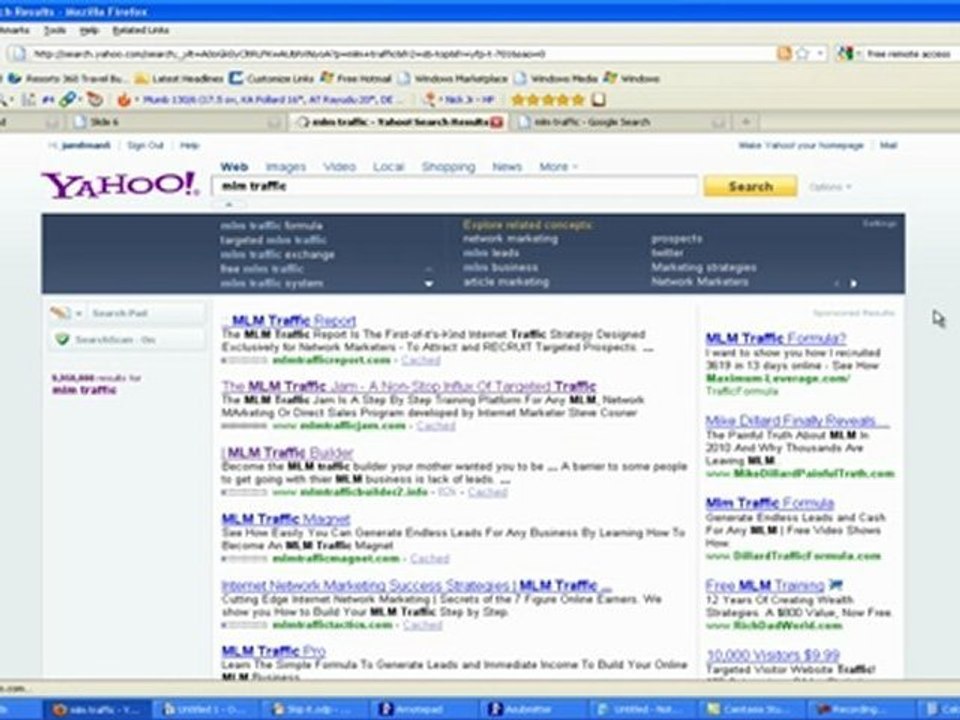This screenshot has width=960, height=720.
Task: Bookmark this page with star icon
Action: [802, 54]
